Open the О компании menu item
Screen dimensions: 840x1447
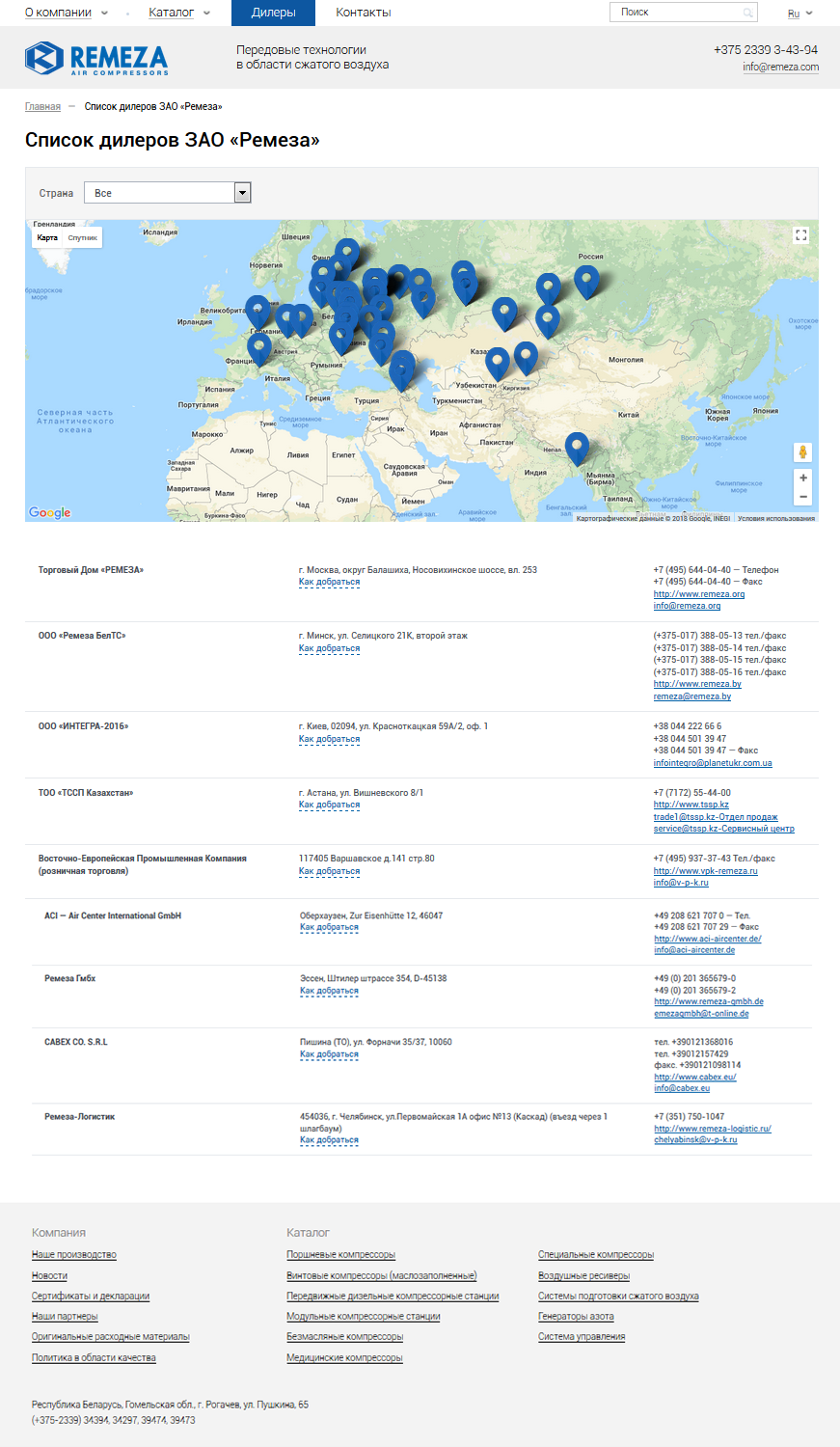(58, 13)
